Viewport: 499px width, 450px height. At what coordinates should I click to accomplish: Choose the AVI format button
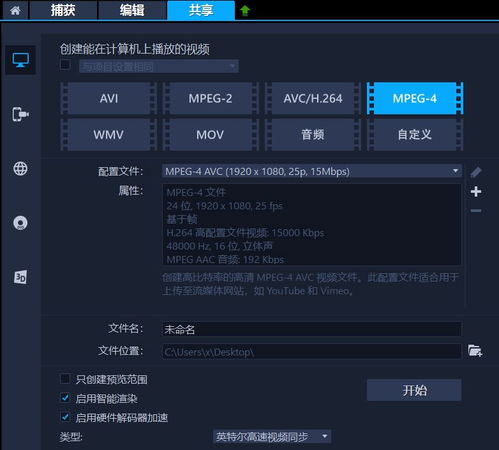click(x=109, y=98)
